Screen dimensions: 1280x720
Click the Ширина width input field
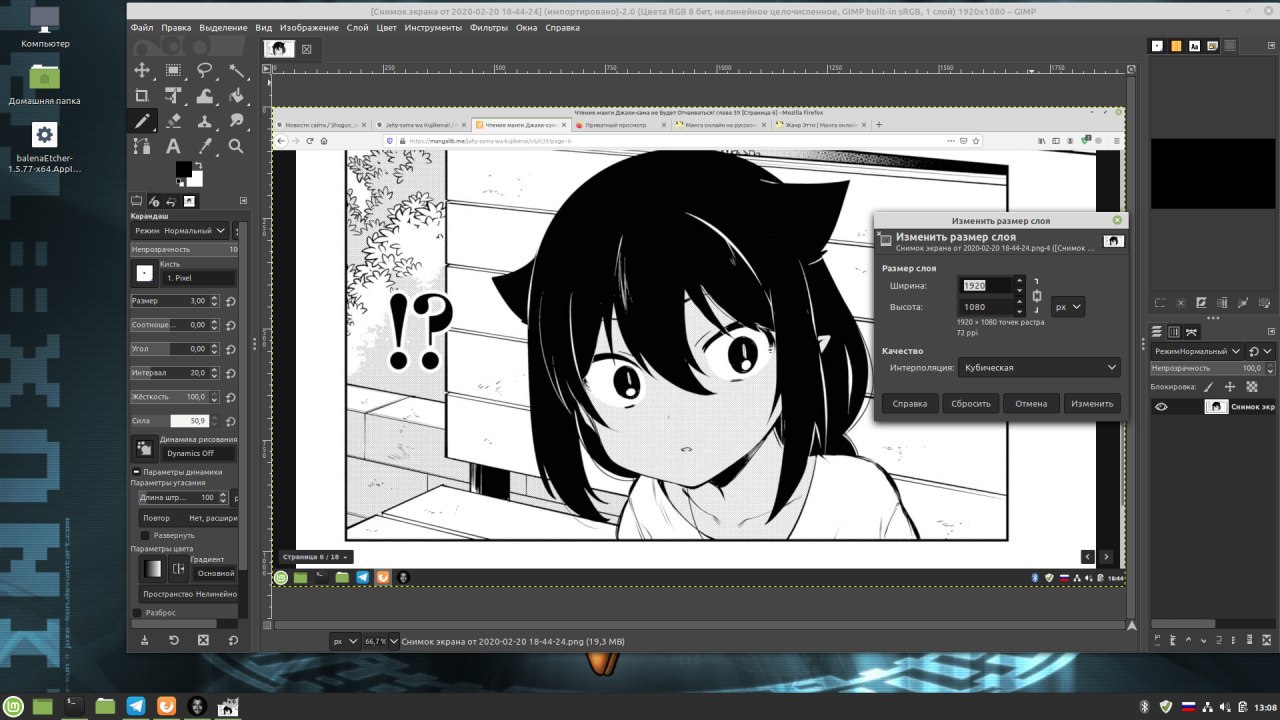click(985, 285)
